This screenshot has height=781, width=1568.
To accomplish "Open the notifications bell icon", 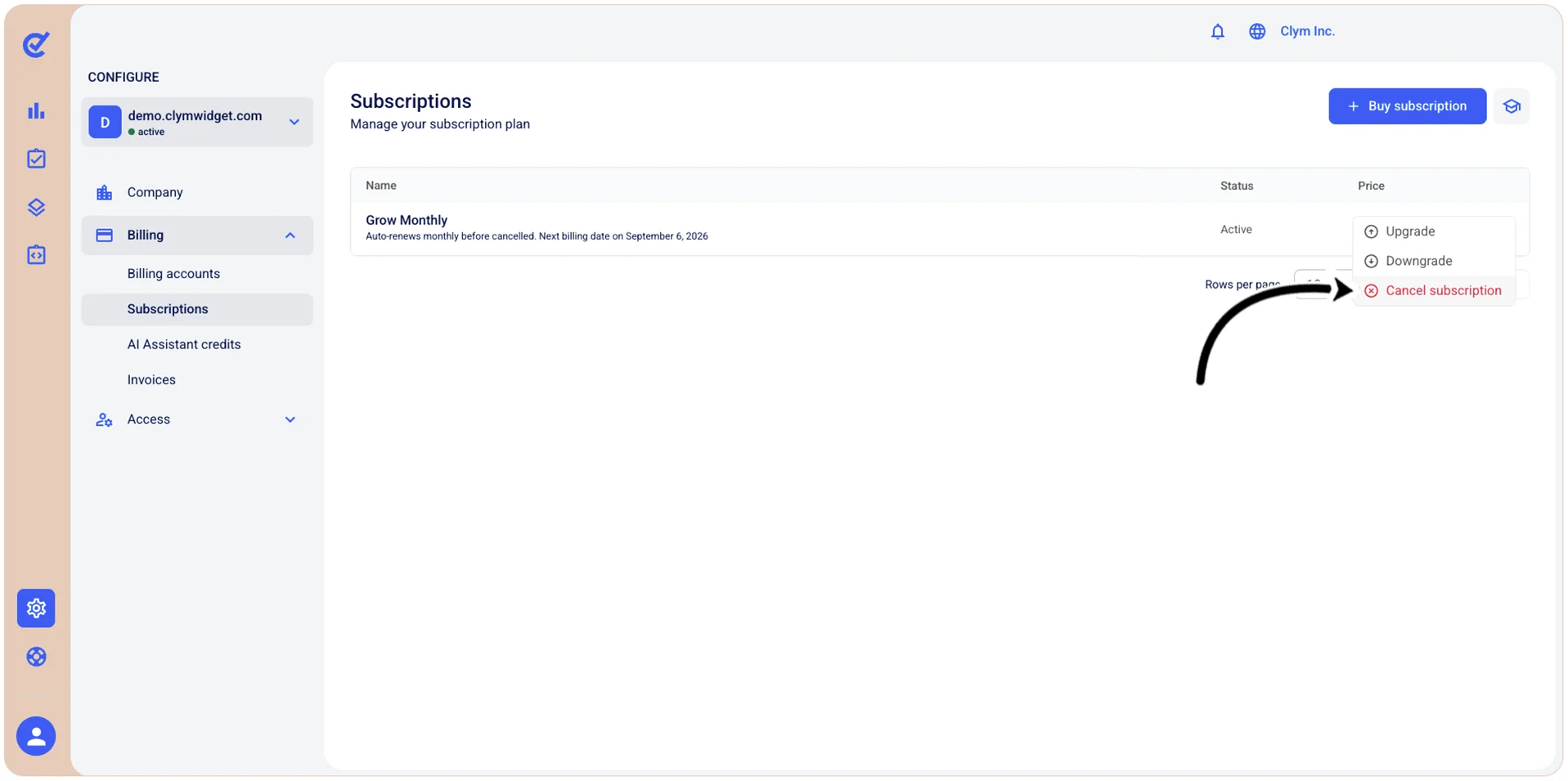I will point(1217,31).
